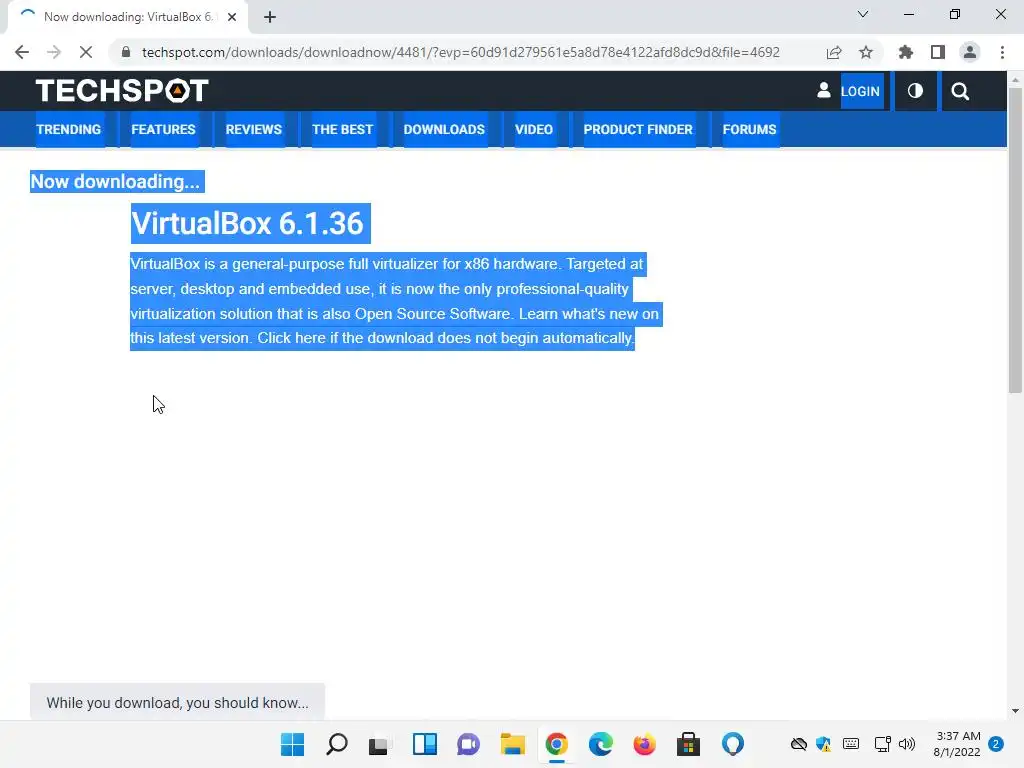Open the VIDEO menu item
1024x768 pixels.
(534, 129)
